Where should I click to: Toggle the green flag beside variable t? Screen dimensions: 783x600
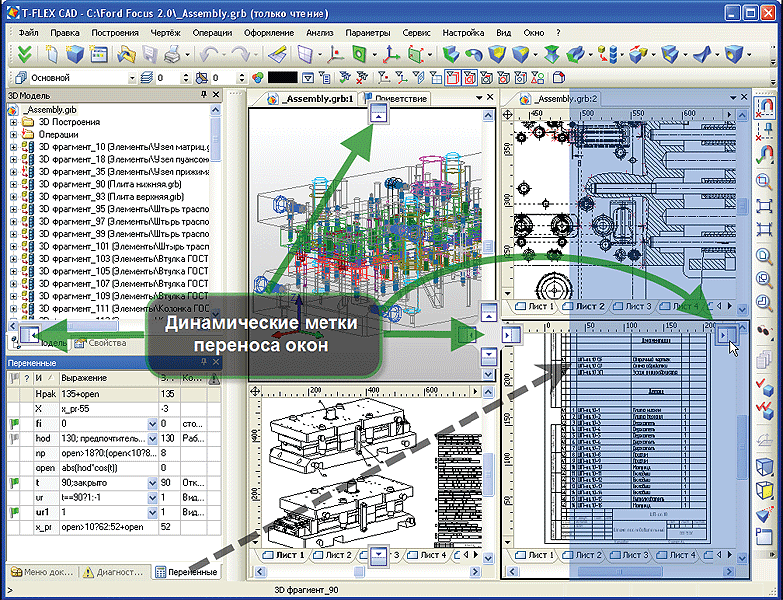coord(14,483)
